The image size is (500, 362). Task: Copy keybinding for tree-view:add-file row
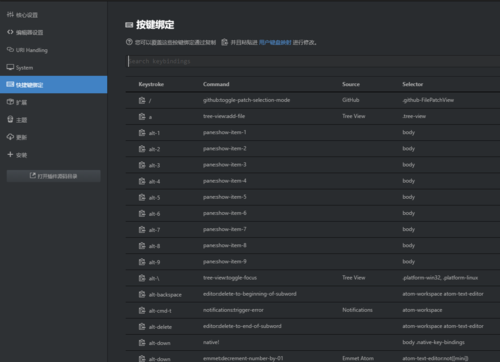point(142,116)
